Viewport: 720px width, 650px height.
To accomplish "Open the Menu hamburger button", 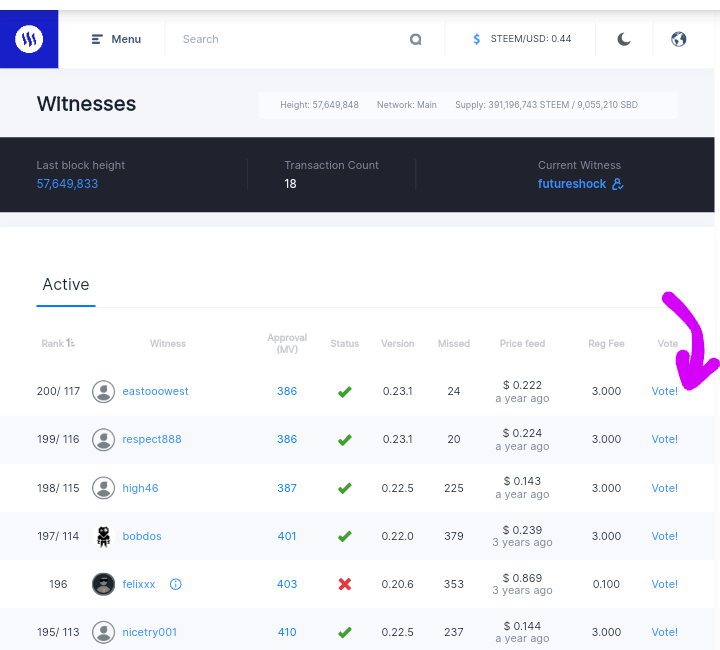I will [x=116, y=39].
